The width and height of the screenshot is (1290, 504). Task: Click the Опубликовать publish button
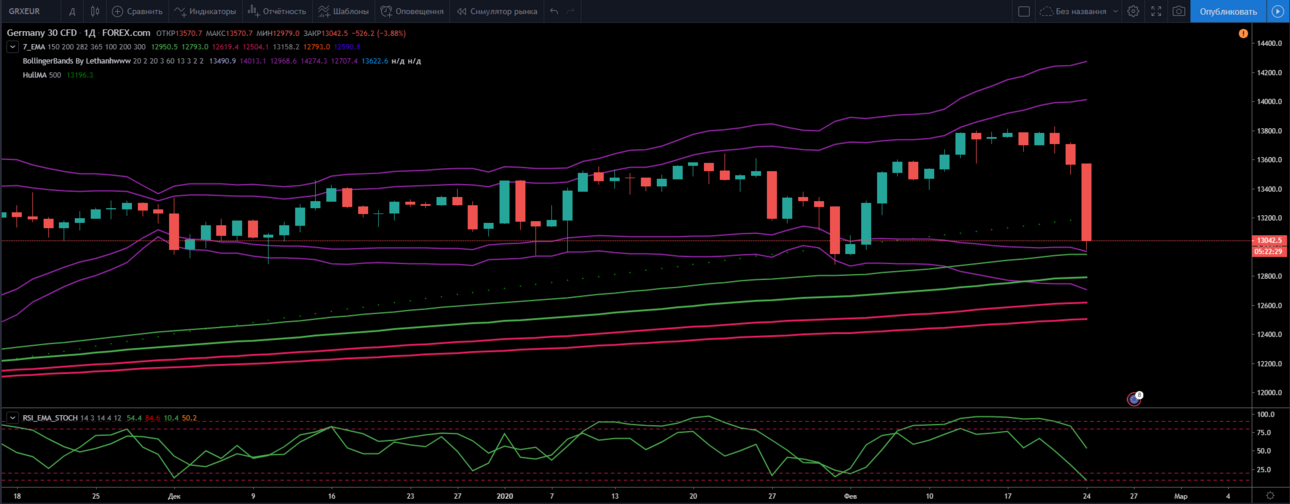point(1228,11)
